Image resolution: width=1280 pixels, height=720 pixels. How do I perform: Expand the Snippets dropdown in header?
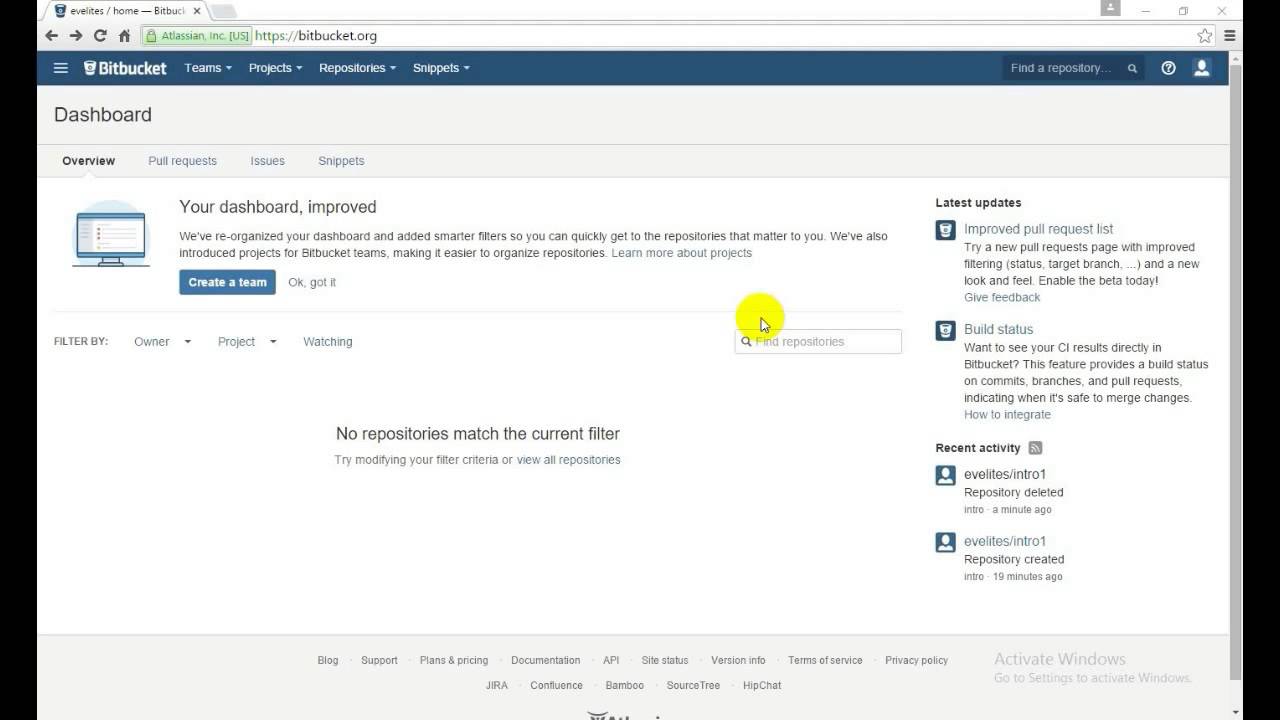441,68
